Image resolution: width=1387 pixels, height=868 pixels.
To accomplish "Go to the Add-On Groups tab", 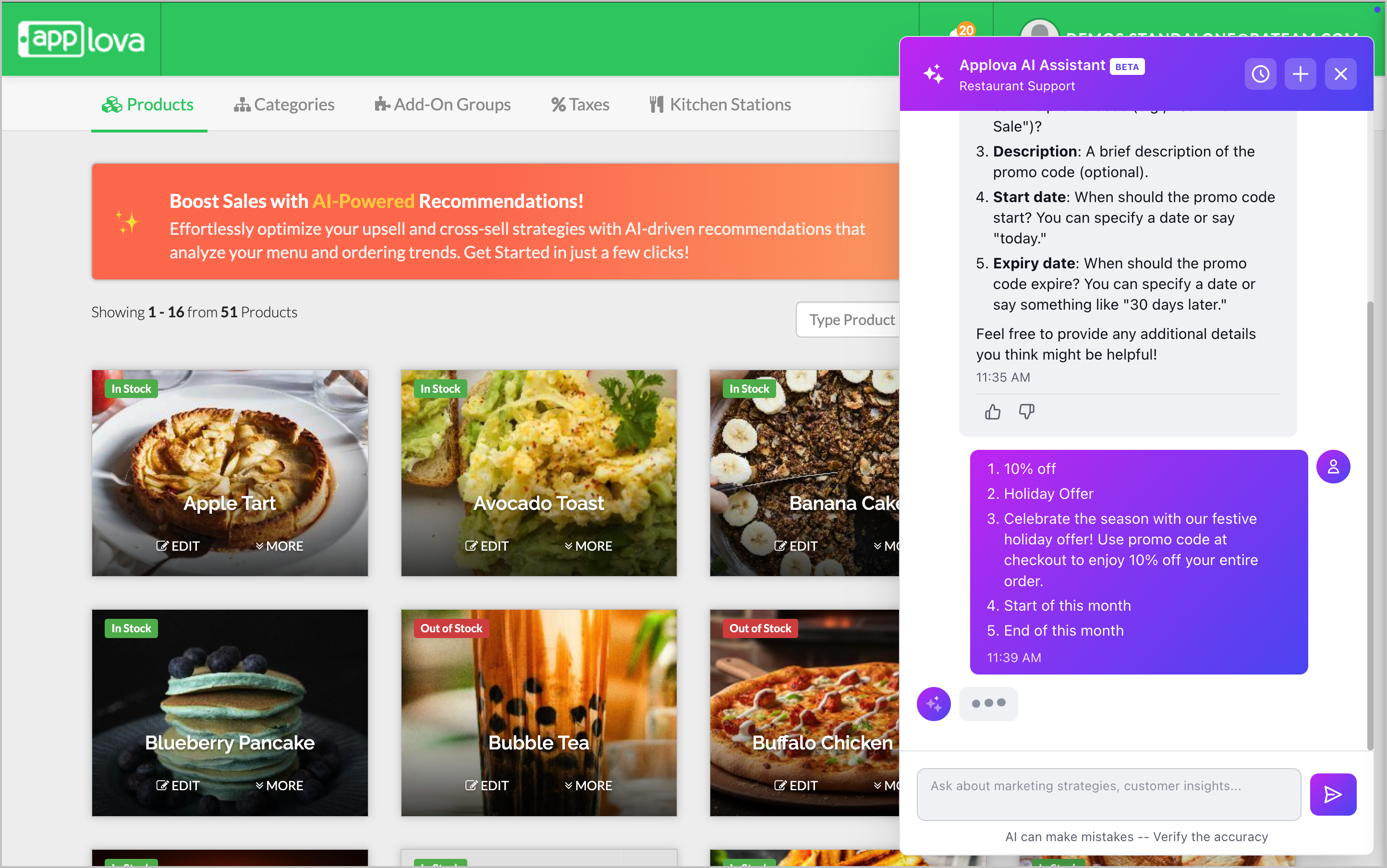I will (x=443, y=105).
